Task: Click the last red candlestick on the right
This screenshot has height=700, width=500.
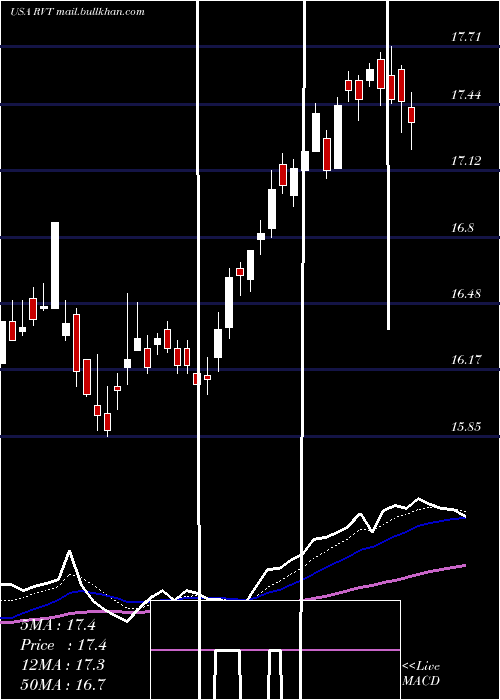Action: coord(412,115)
